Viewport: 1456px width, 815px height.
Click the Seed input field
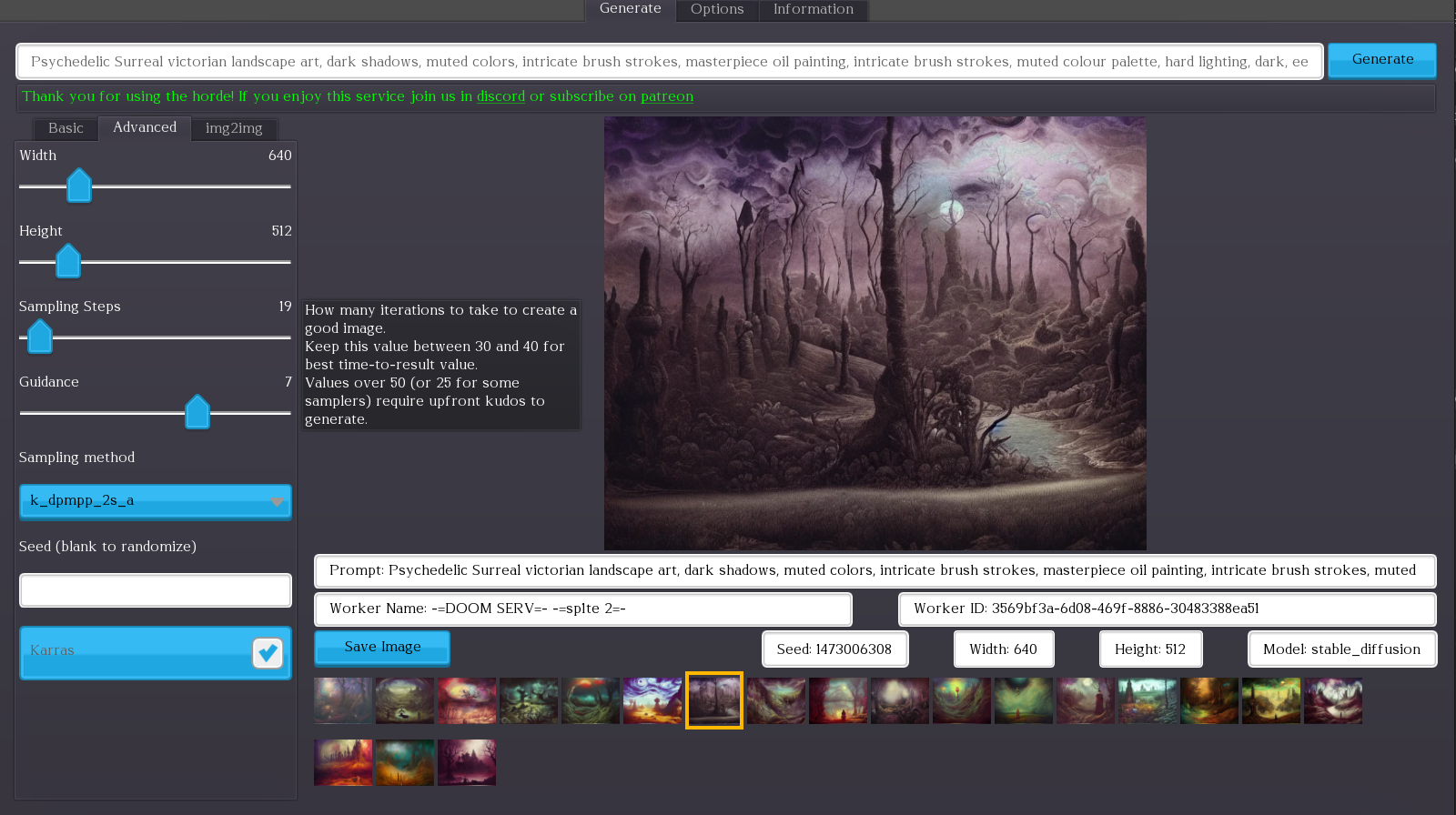[156, 590]
